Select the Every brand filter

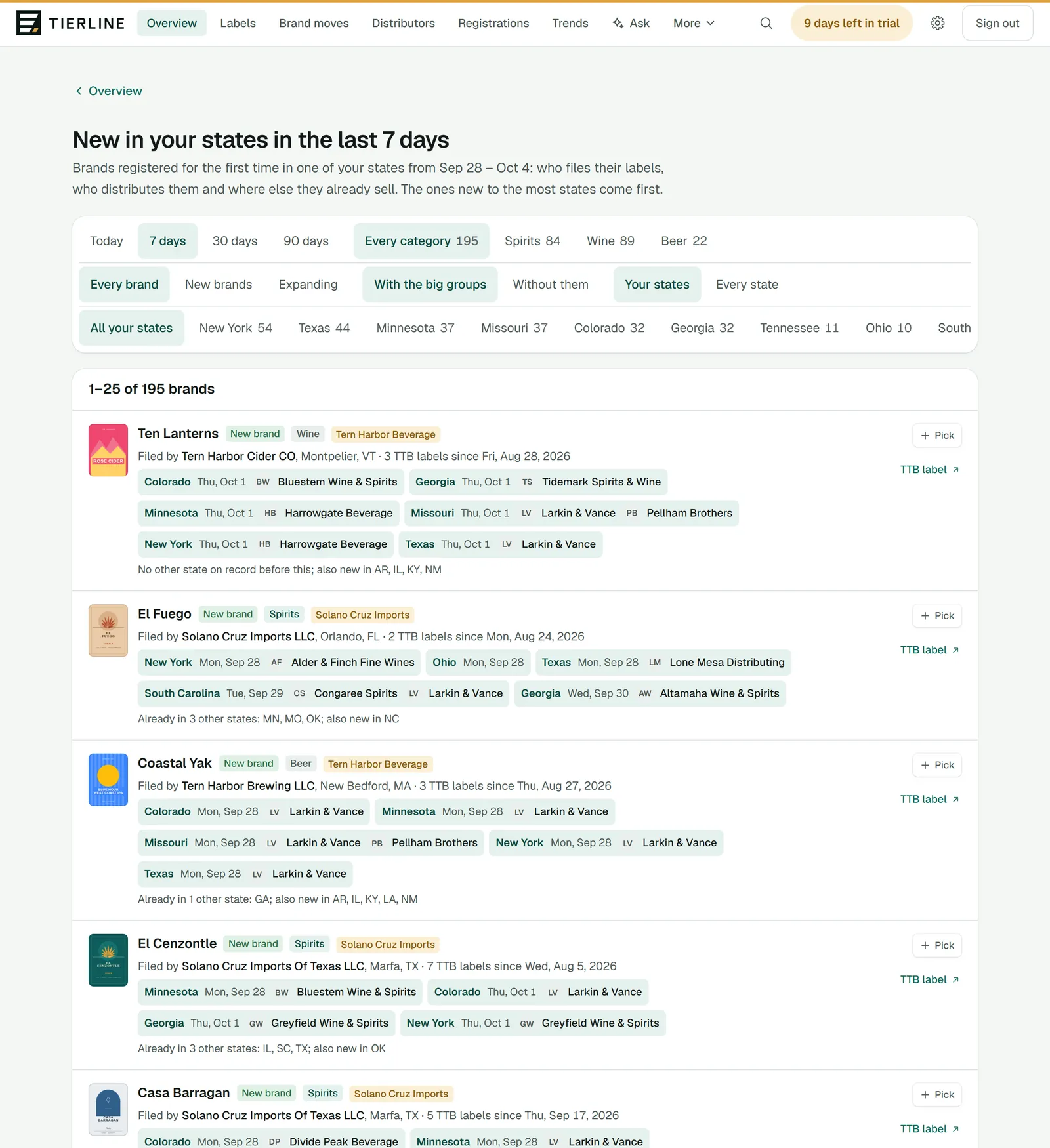(124, 285)
